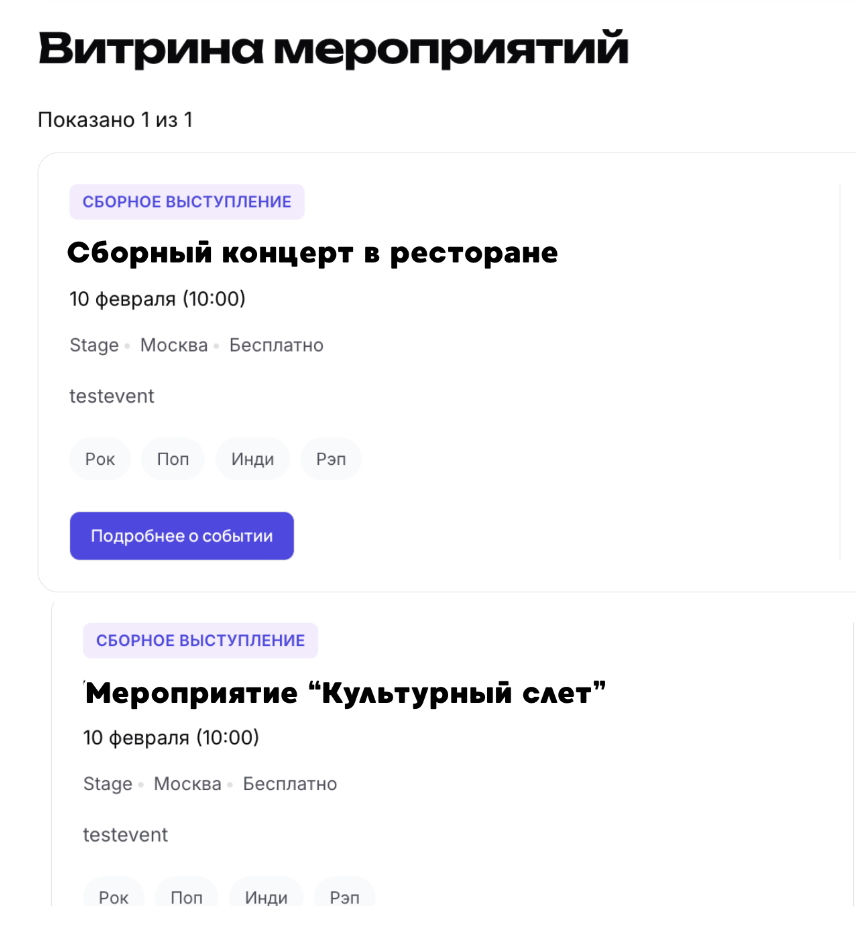This screenshot has width=856, height=932.
Task: Click the СБОРНОЕ ВЫСТУПЛЕНИЕ badge on first card
Action: click(x=186, y=201)
